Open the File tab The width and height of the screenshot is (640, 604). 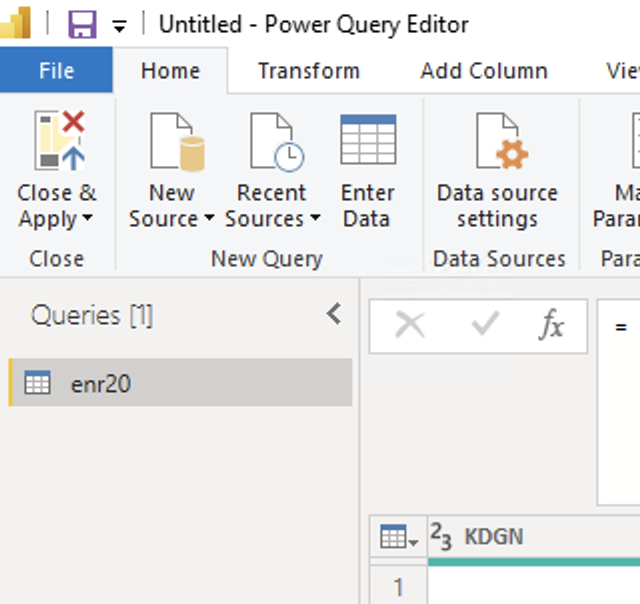56,70
